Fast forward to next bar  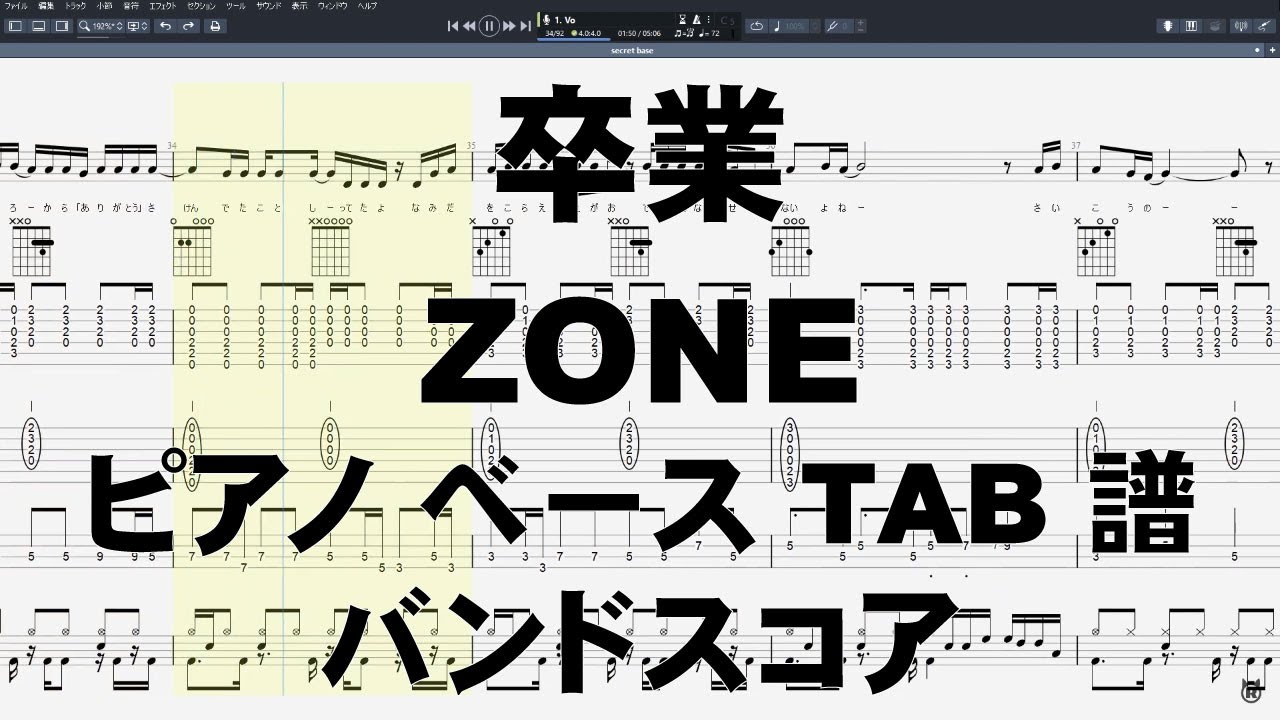point(509,26)
